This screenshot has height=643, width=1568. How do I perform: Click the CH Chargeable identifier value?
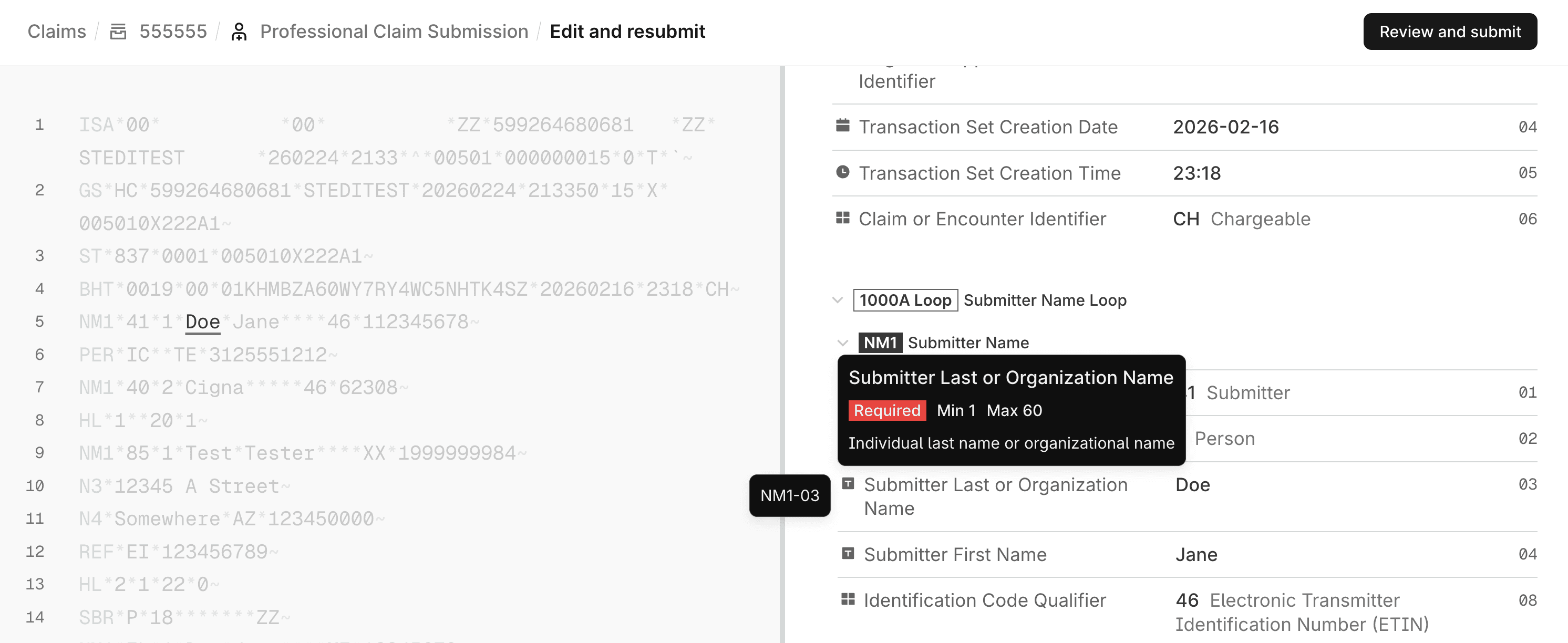click(x=1241, y=219)
